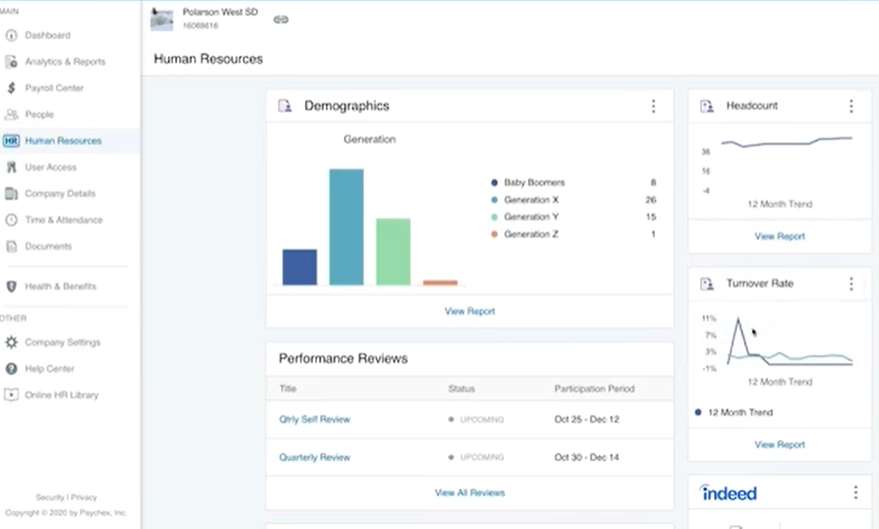Navigate to Payroll Center
The width and height of the screenshot is (879, 529).
point(54,88)
